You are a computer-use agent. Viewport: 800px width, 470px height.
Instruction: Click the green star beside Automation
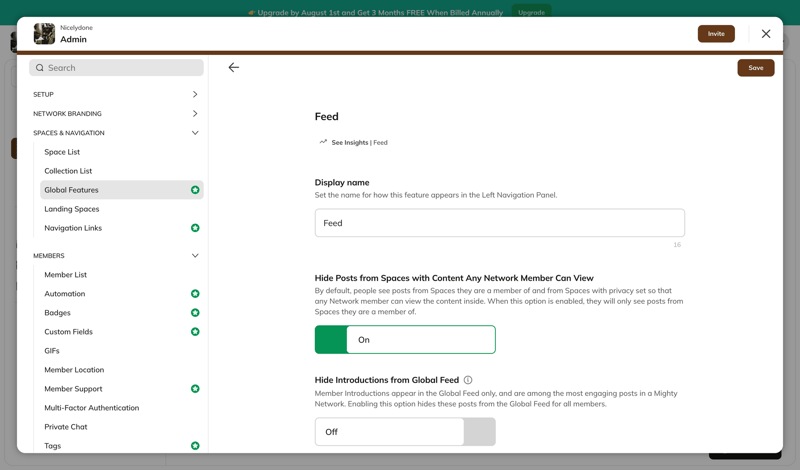click(195, 294)
